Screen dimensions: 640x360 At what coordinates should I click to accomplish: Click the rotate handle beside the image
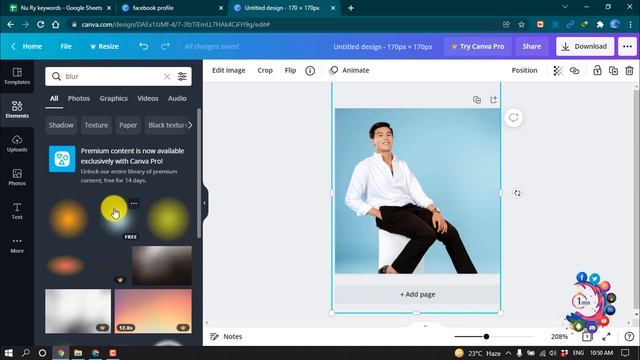point(517,193)
